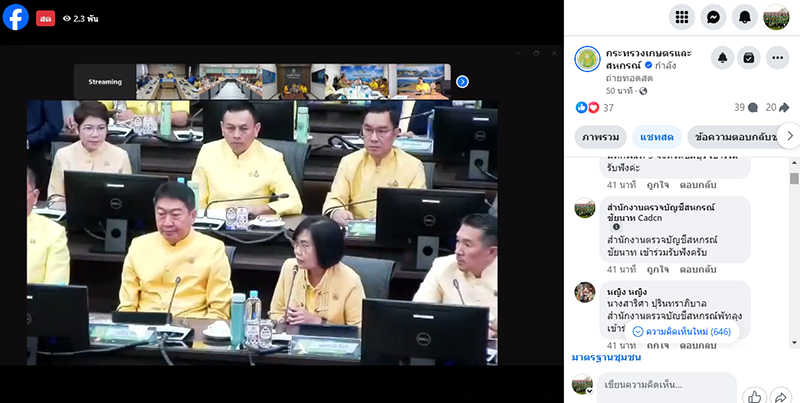The image size is (800, 403).
Task: Open avatar of หญิง หญิง commenter
Action: point(585,292)
